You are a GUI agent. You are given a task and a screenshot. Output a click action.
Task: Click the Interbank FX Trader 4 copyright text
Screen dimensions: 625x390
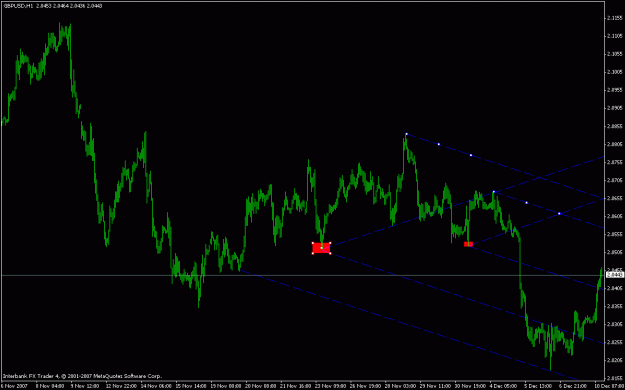pyautogui.click(x=82, y=376)
